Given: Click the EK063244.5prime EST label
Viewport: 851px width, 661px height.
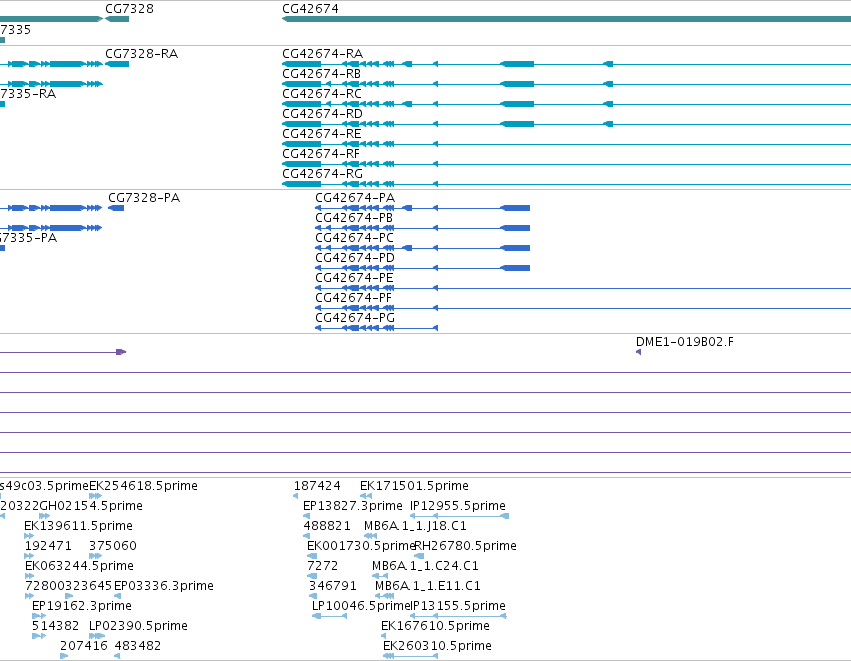Looking at the screenshot, I should point(79,566).
